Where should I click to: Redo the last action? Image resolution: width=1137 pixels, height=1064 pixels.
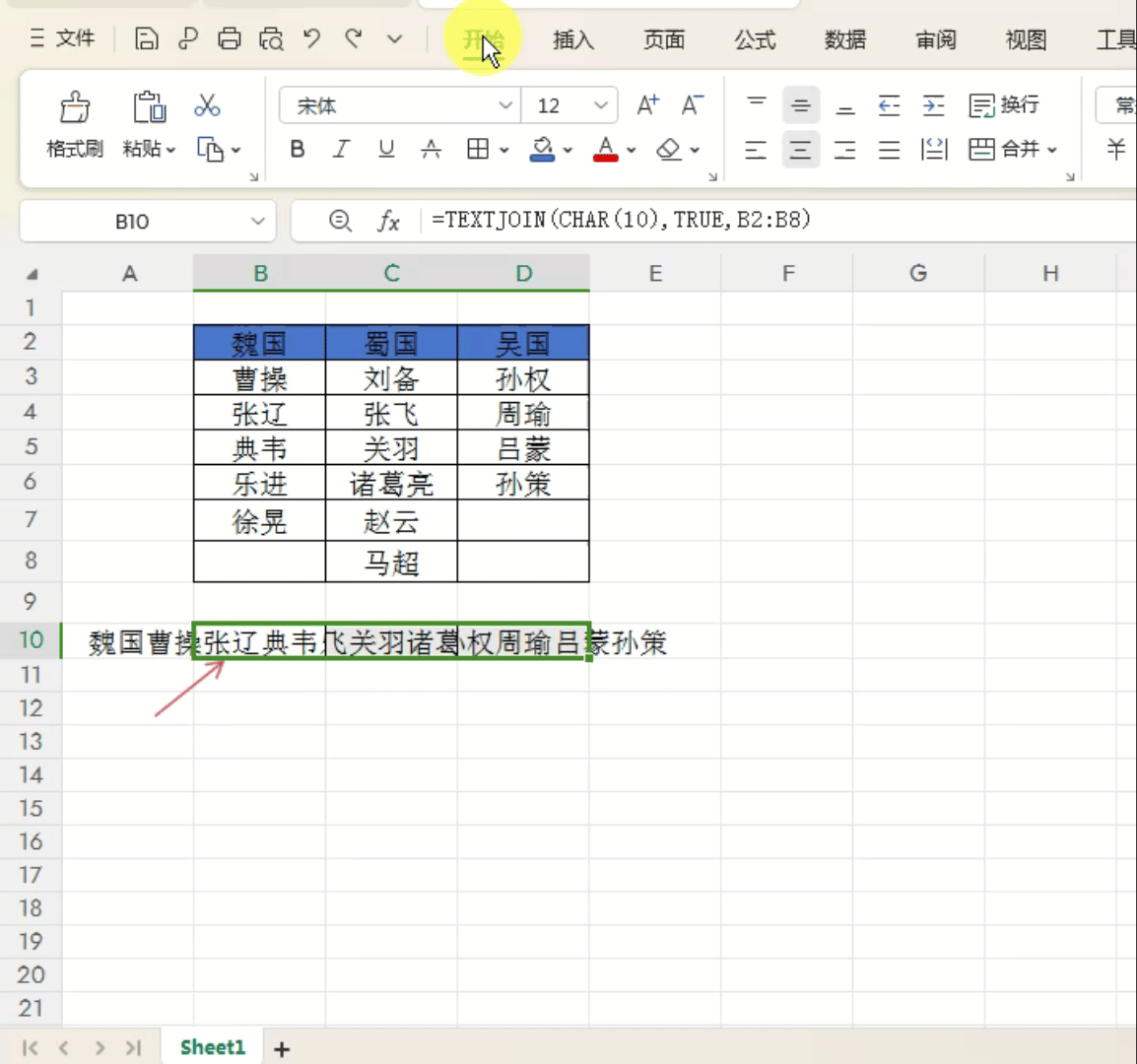[354, 37]
